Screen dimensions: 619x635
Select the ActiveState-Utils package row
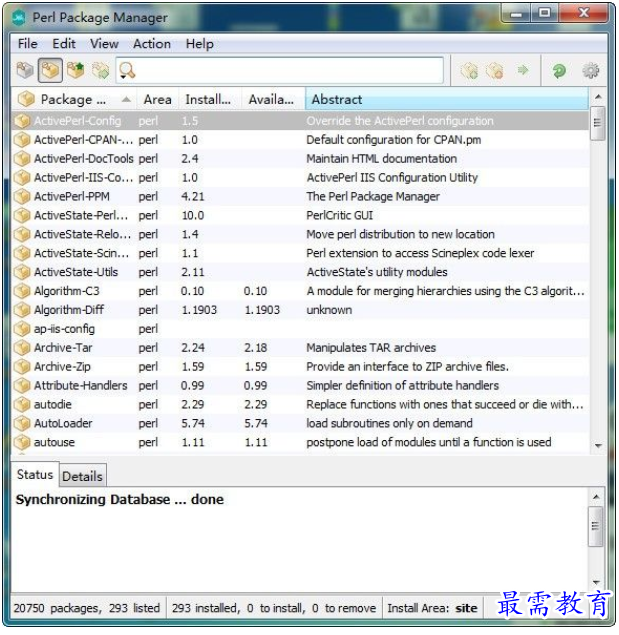click(300, 272)
